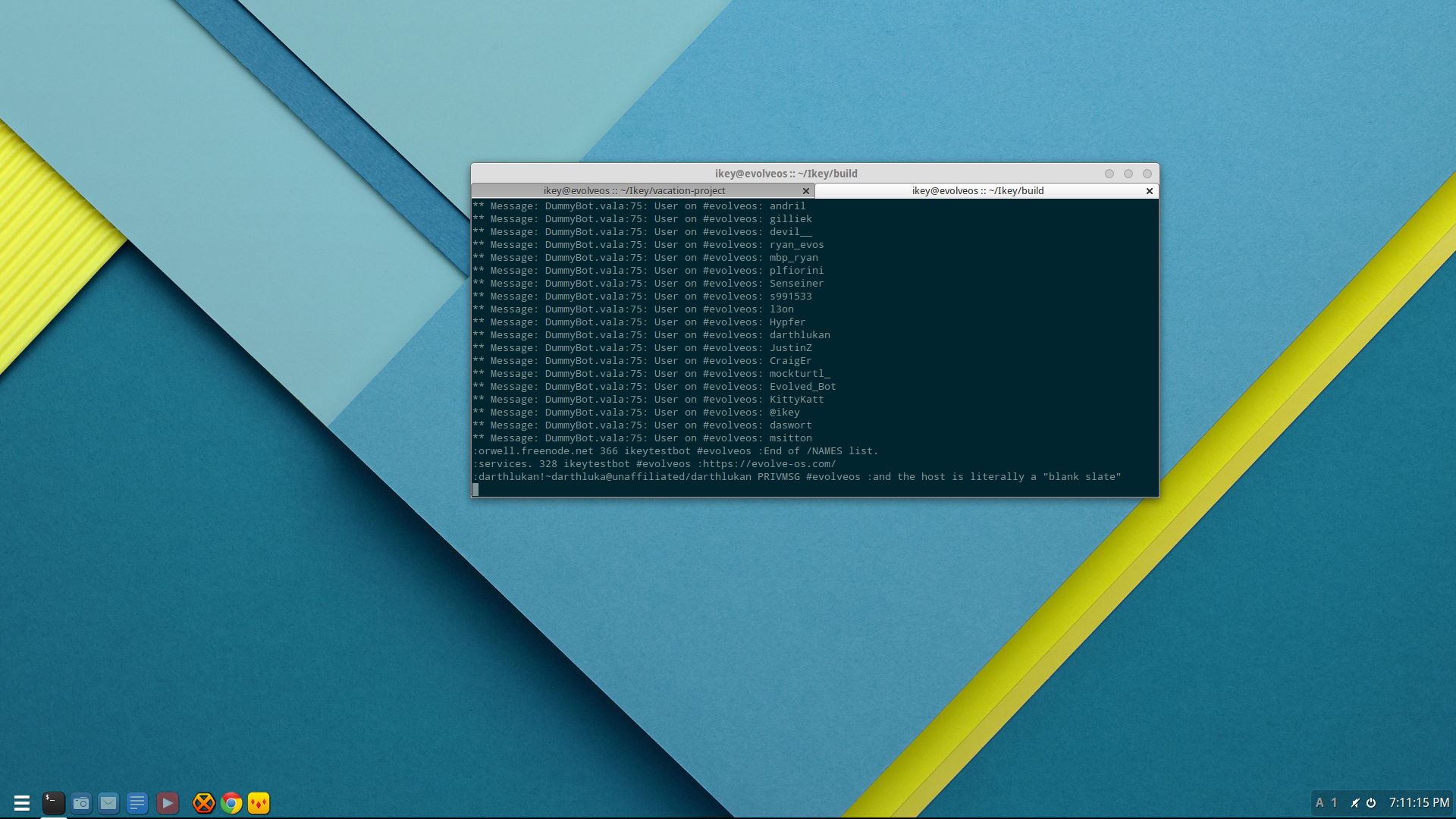Click the username 'Evolved_Bot'

pyautogui.click(x=802, y=387)
